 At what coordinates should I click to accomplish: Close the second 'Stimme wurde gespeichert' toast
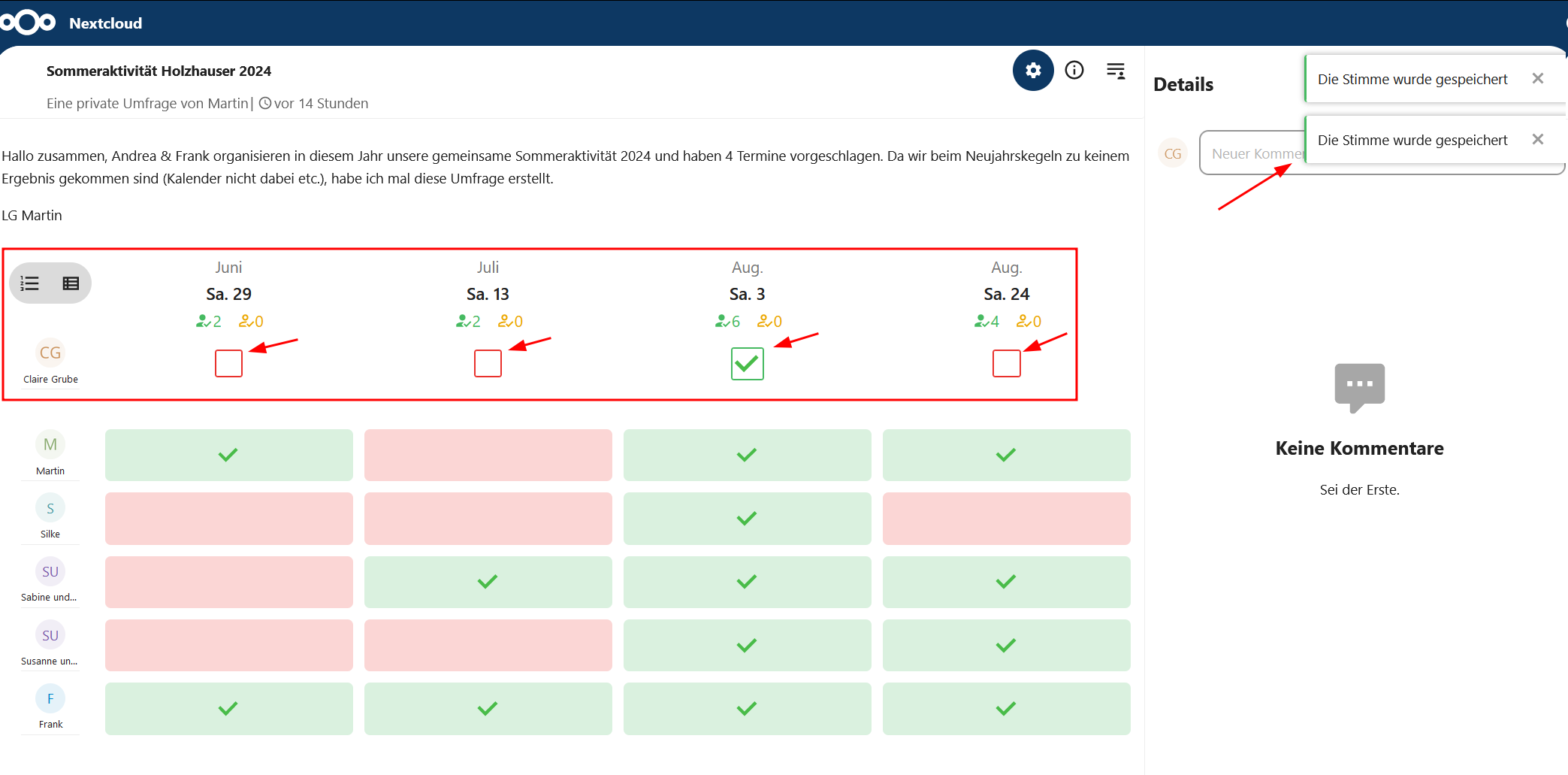pos(1537,139)
